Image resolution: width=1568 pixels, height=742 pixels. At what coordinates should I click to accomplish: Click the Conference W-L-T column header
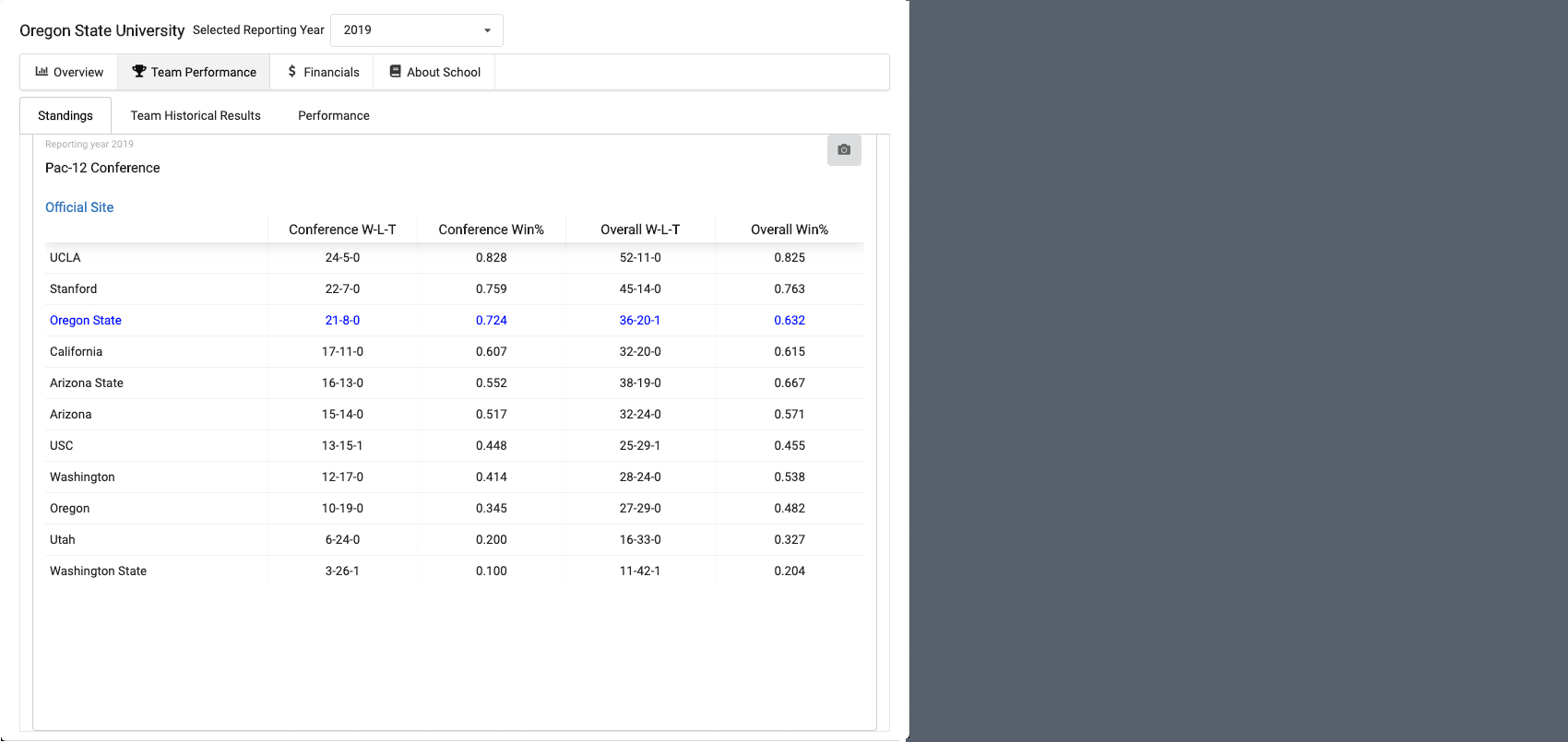[x=342, y=230]
